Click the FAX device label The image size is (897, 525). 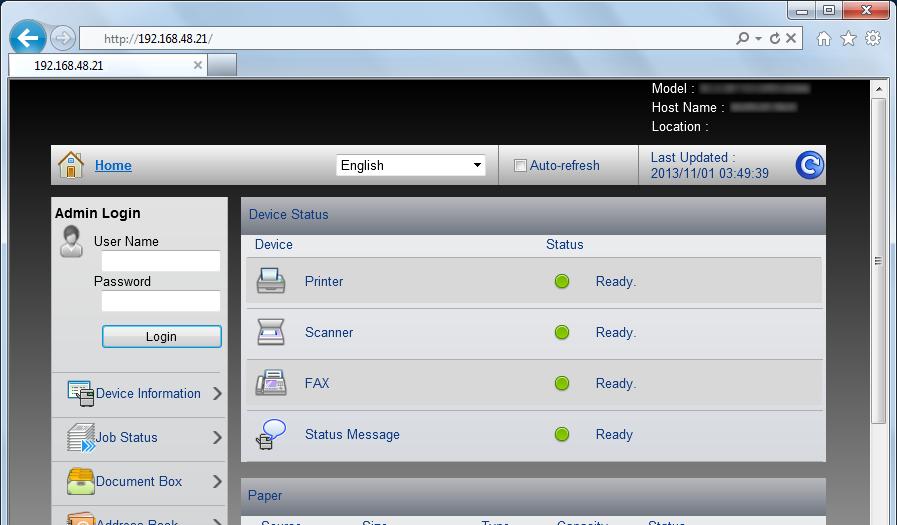coord(317,383)
